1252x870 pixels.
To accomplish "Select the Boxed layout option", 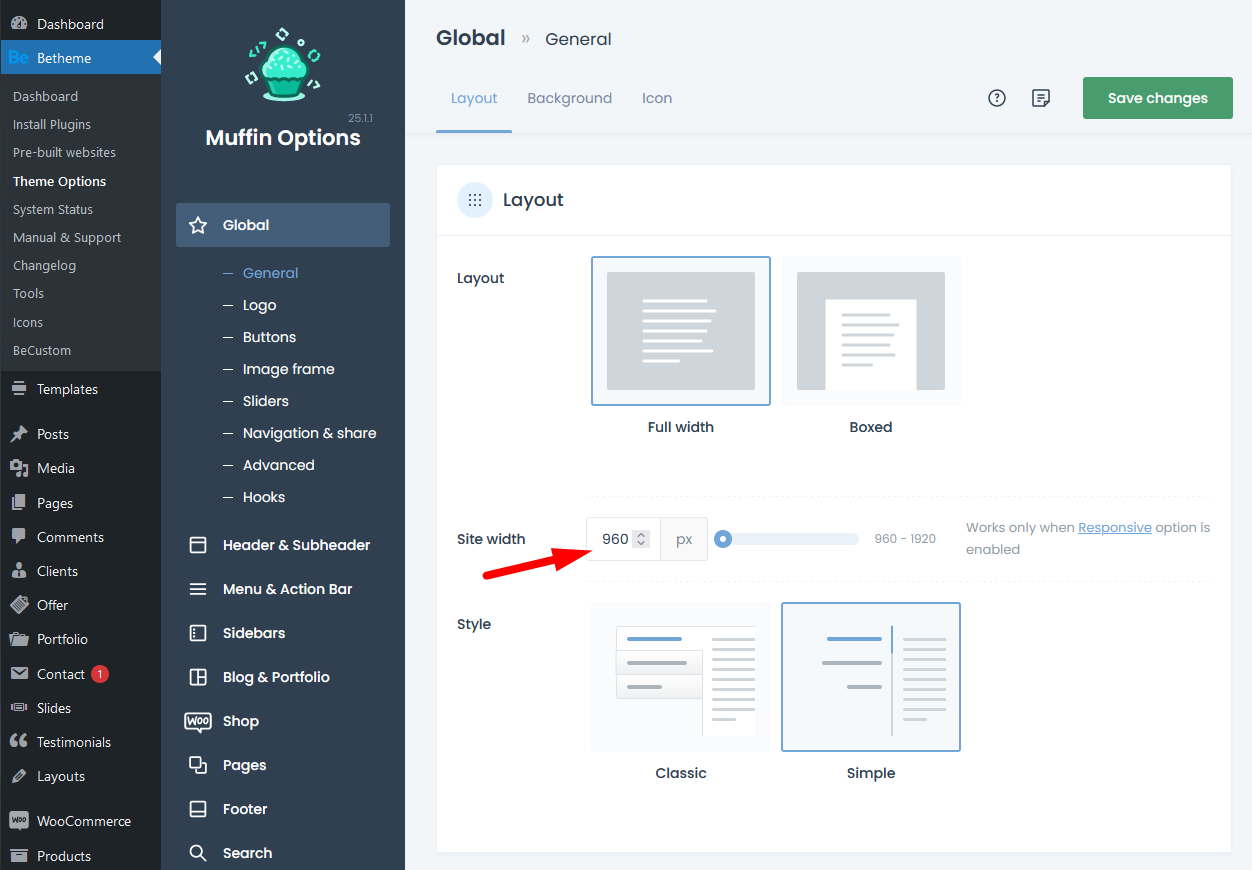I will [x=871, y=331].
